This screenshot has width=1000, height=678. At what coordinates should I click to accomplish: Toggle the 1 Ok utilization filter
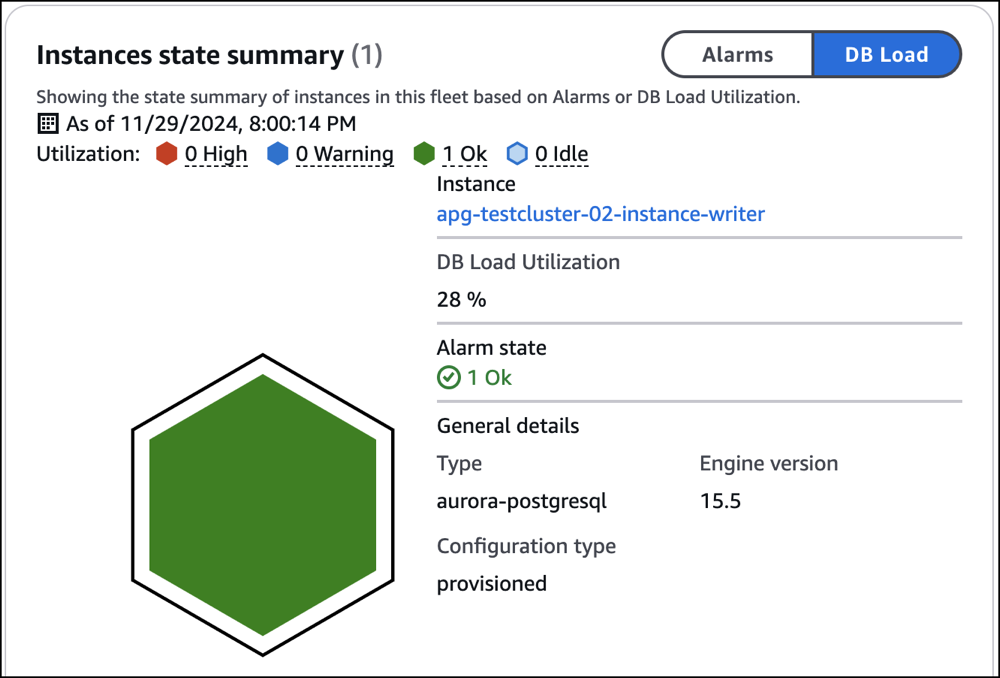pyautogui.click(x=462, y=153)
